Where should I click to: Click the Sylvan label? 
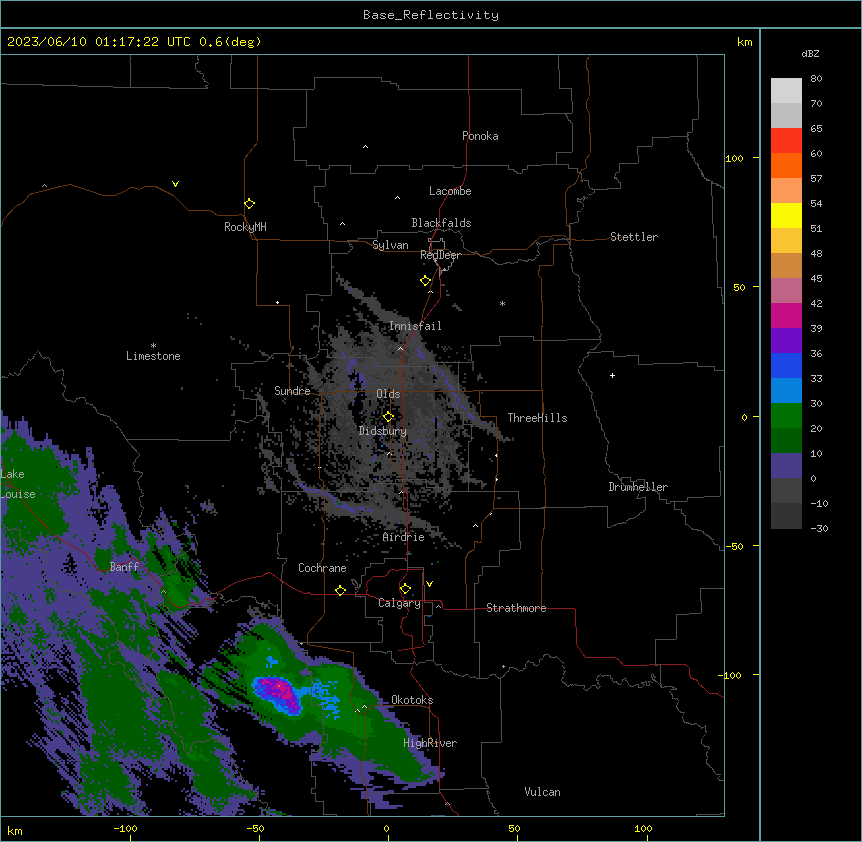[390, 245]
